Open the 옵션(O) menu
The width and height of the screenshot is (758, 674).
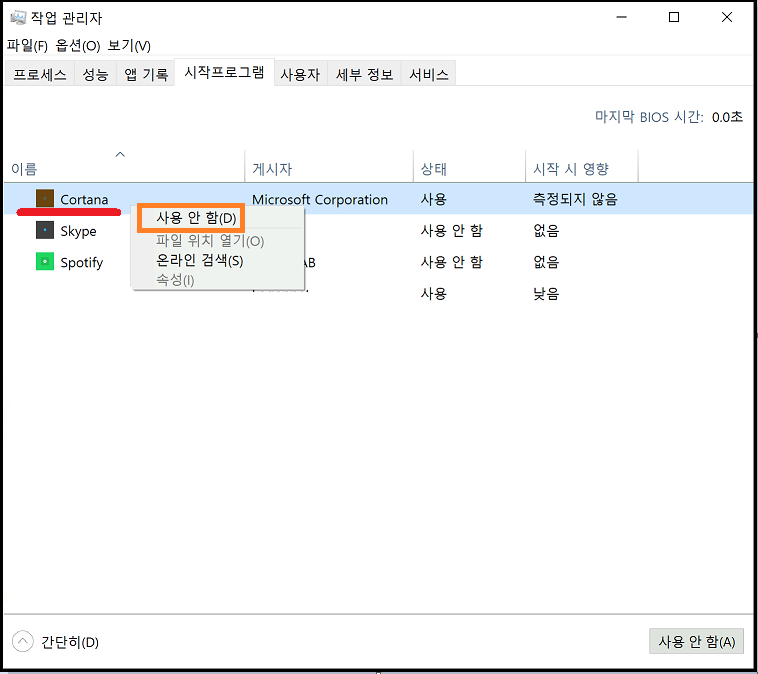click(77, 46)
